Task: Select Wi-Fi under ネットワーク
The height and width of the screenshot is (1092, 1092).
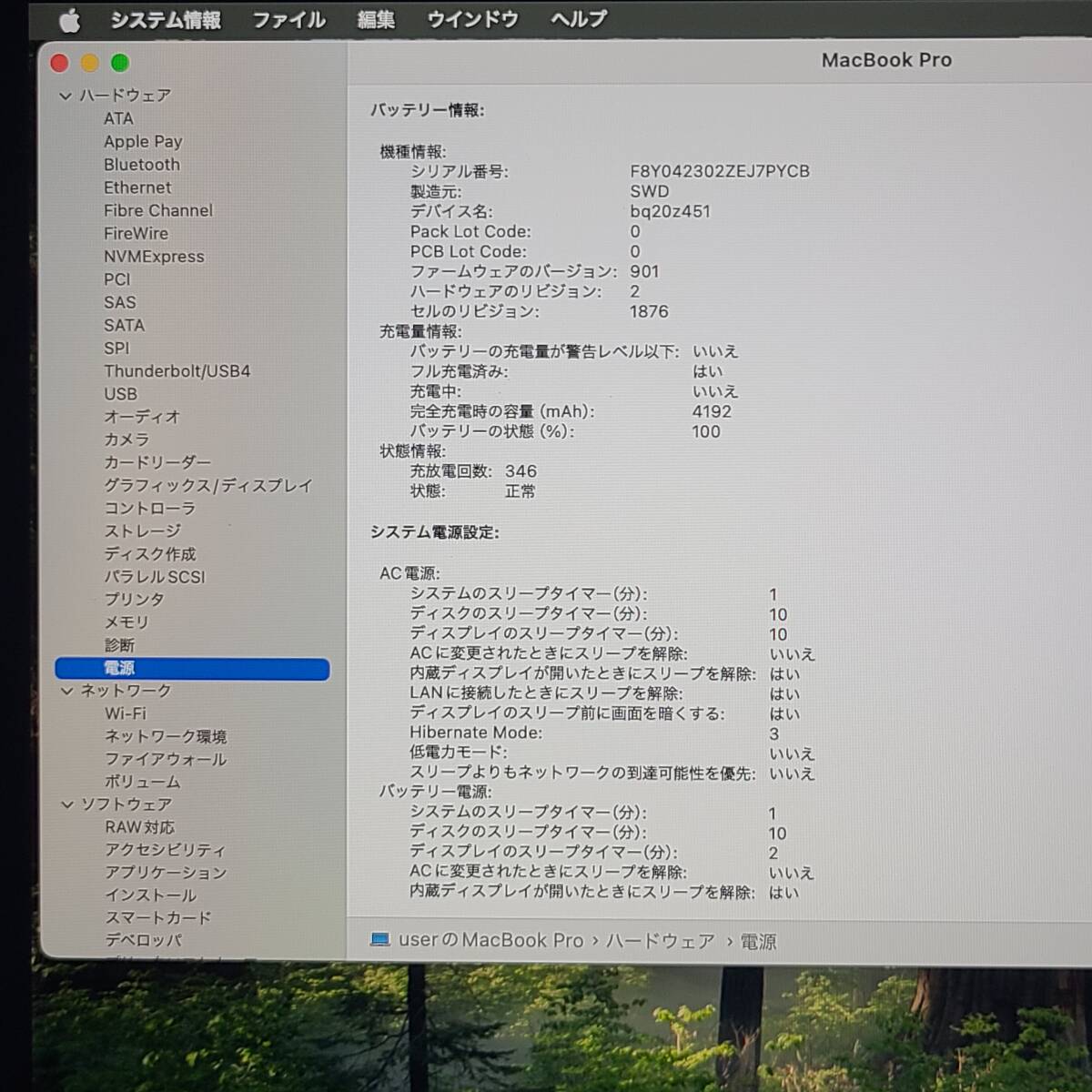Action: pos(126,714)
